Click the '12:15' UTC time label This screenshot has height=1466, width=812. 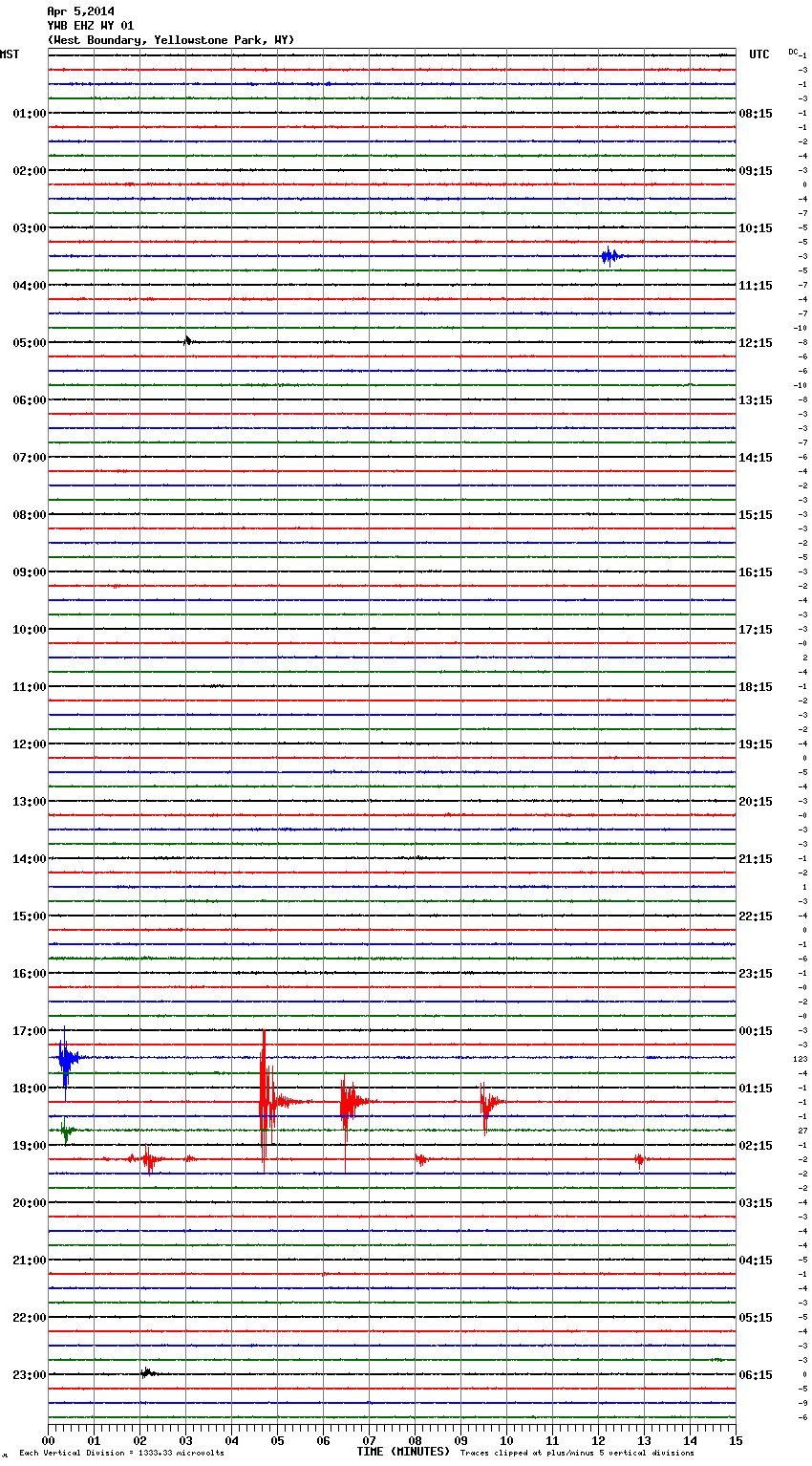coord(756,343)
